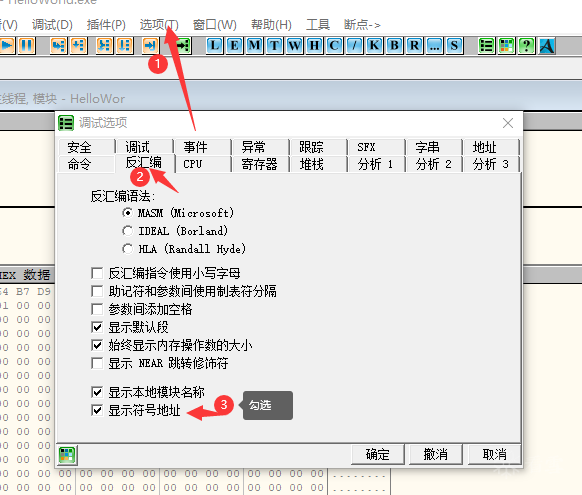Switch to the 寄存器 tab
The image size is (582, 495).
pyautogui.click(x=261, y=164)
